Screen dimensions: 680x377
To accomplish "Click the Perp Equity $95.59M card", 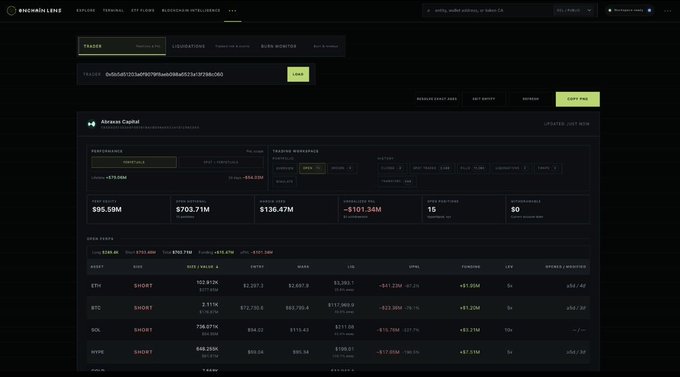I will click(128, 210).
